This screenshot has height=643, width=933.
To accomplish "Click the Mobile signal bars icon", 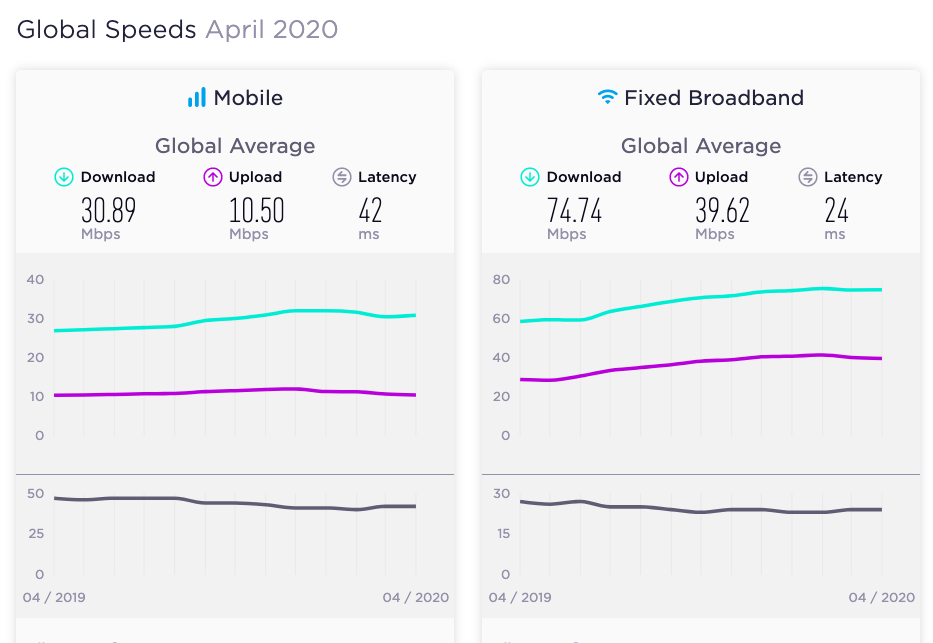I will coord(197,98).
